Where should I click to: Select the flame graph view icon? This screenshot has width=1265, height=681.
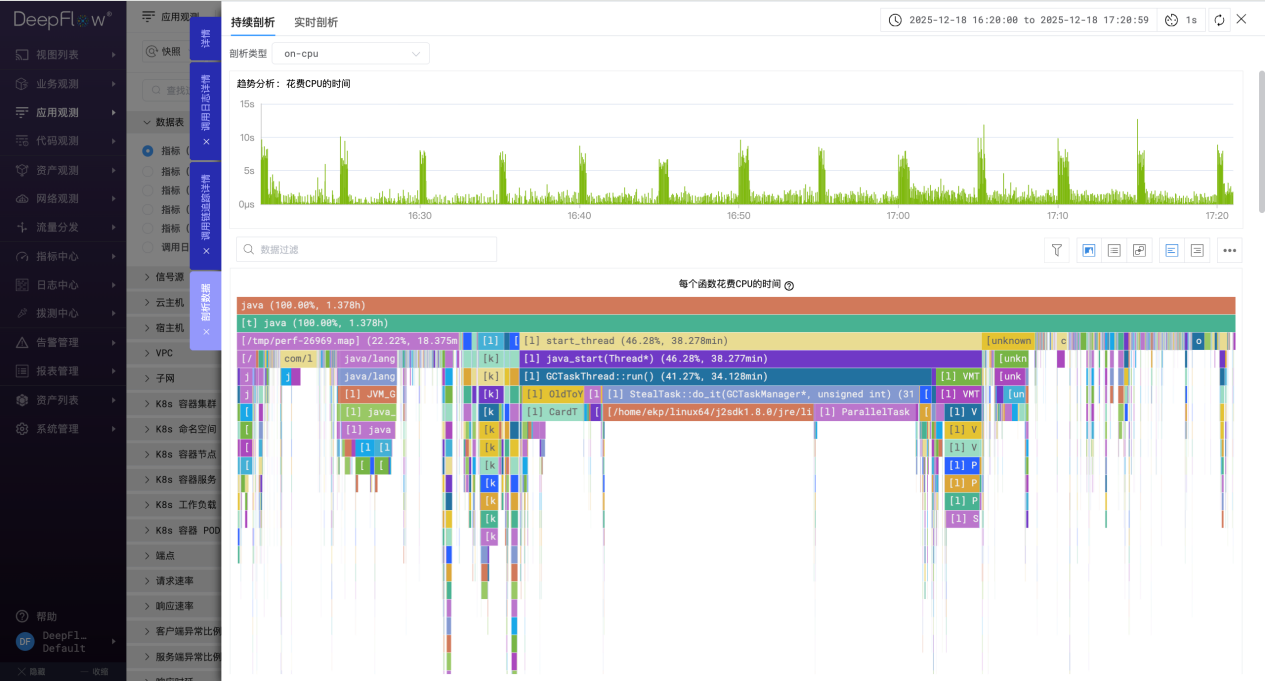pos(1089,250)
